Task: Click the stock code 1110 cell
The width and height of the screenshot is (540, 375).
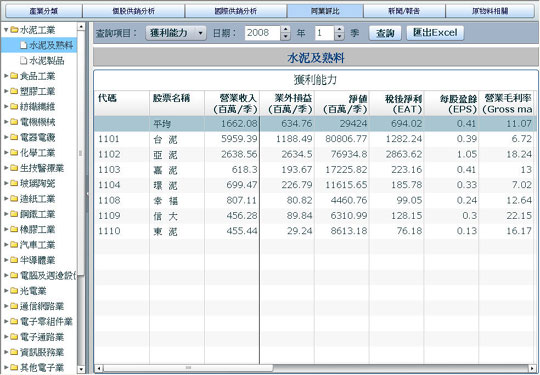Action: pos(109,231)
